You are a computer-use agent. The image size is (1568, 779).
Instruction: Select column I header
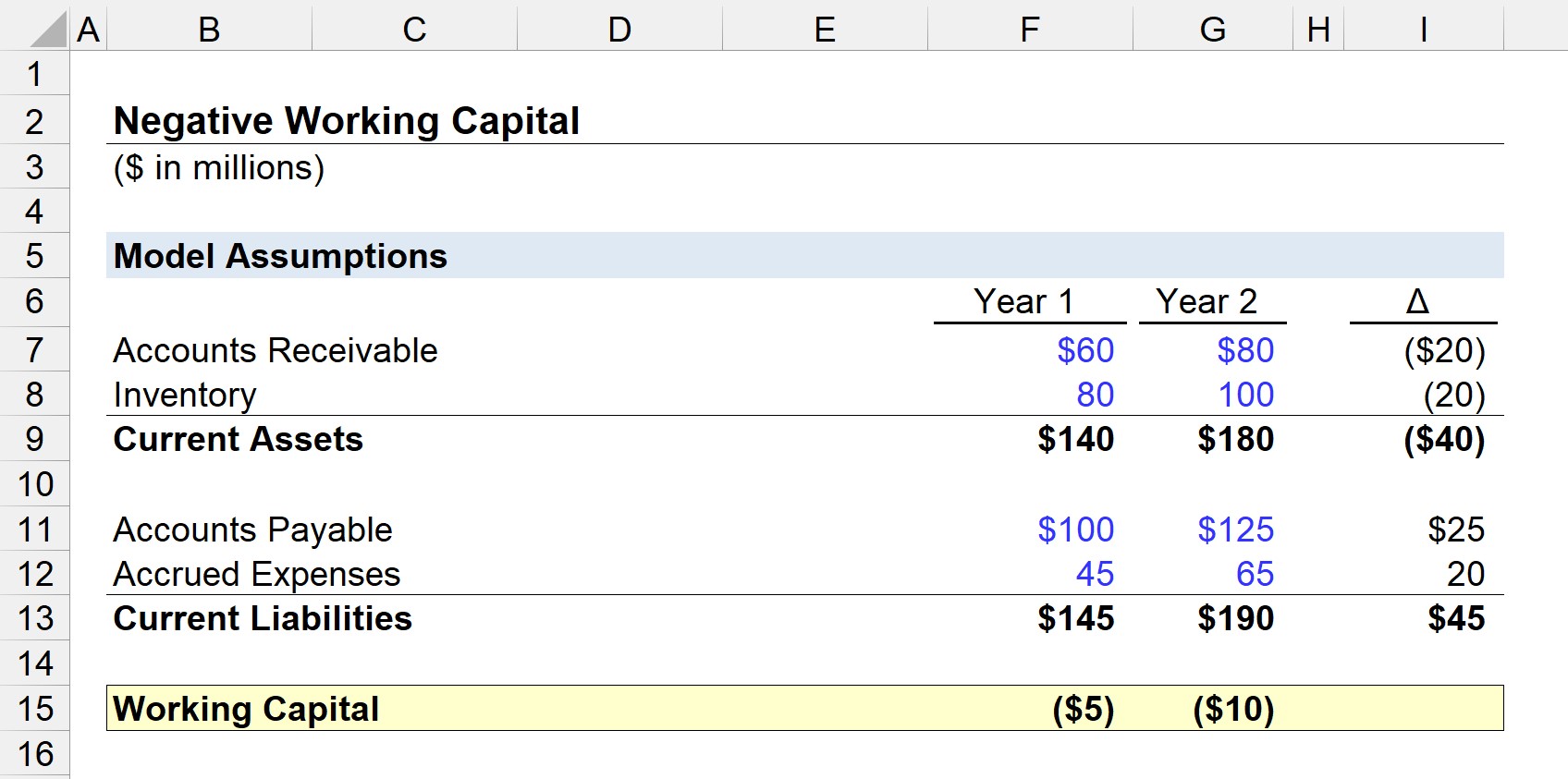click(x=1421, y=28)
